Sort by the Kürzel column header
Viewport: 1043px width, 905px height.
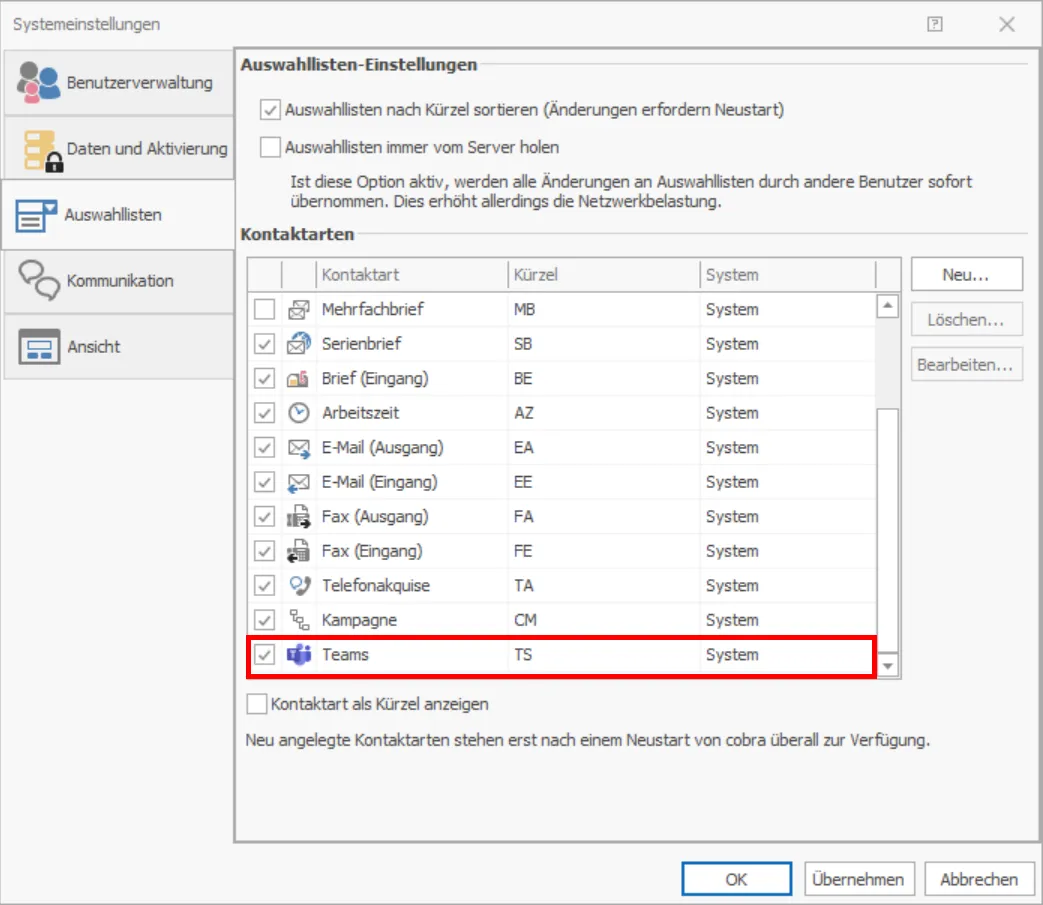coord(603,275)
